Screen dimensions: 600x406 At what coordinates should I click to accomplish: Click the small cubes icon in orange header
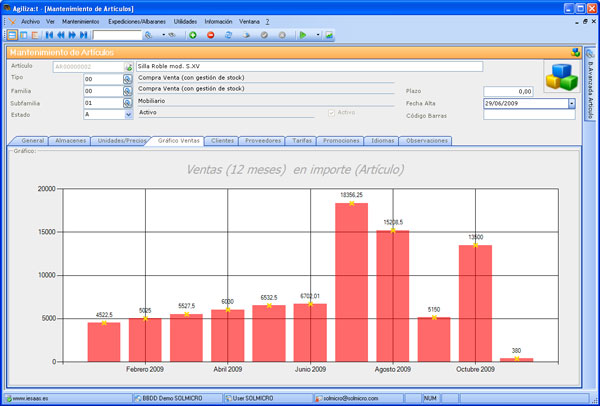tap(575, 52)
